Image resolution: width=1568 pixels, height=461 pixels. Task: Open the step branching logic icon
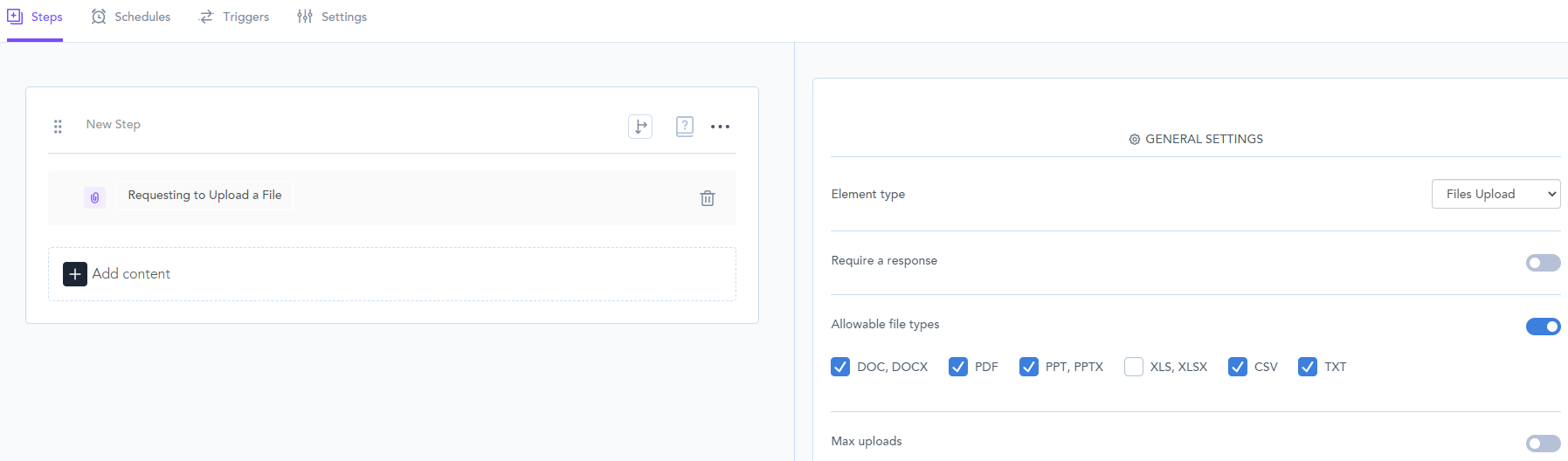click(x=640, y=127)
